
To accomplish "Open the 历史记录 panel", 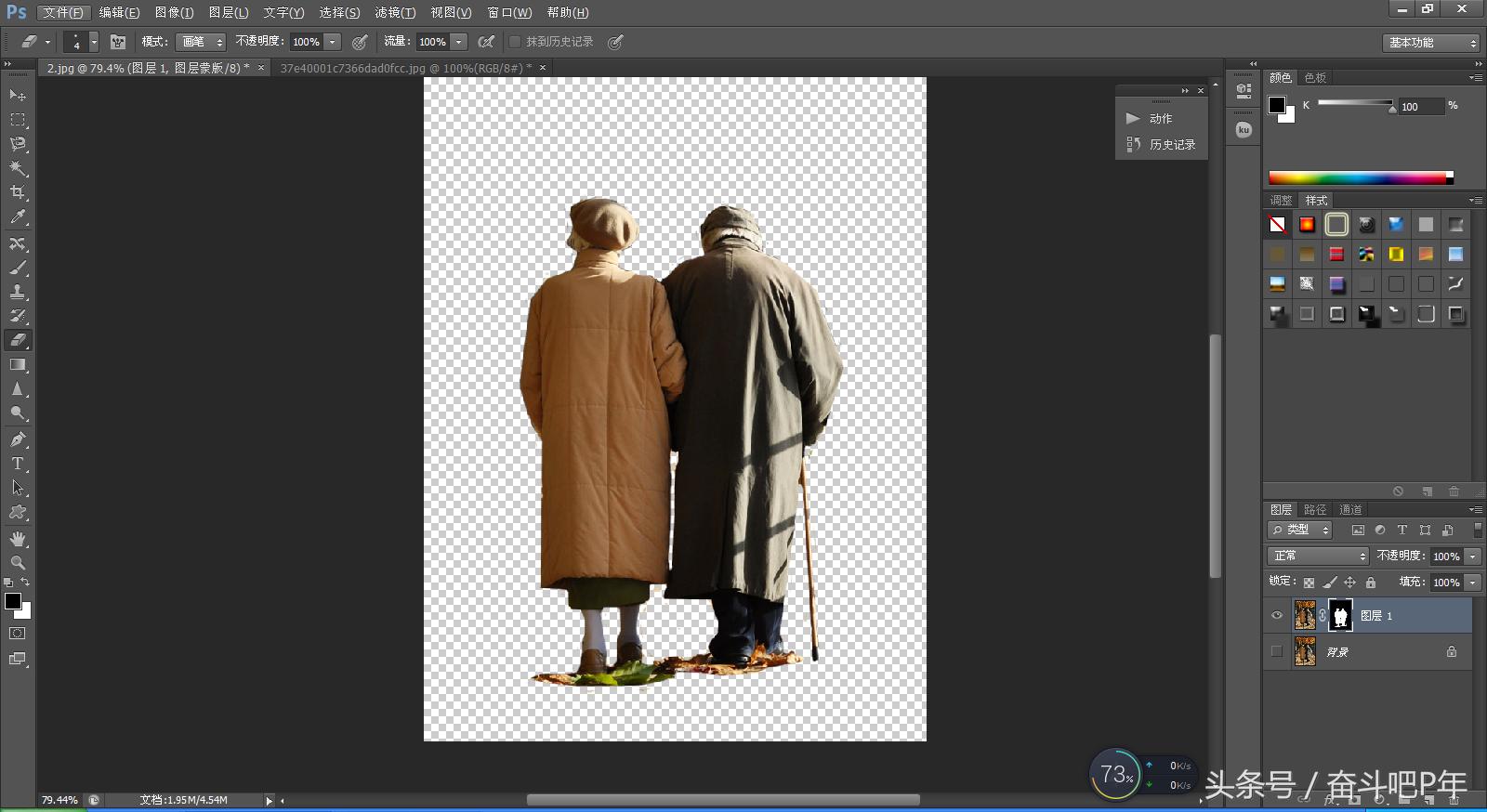I will pos(1171,145).
